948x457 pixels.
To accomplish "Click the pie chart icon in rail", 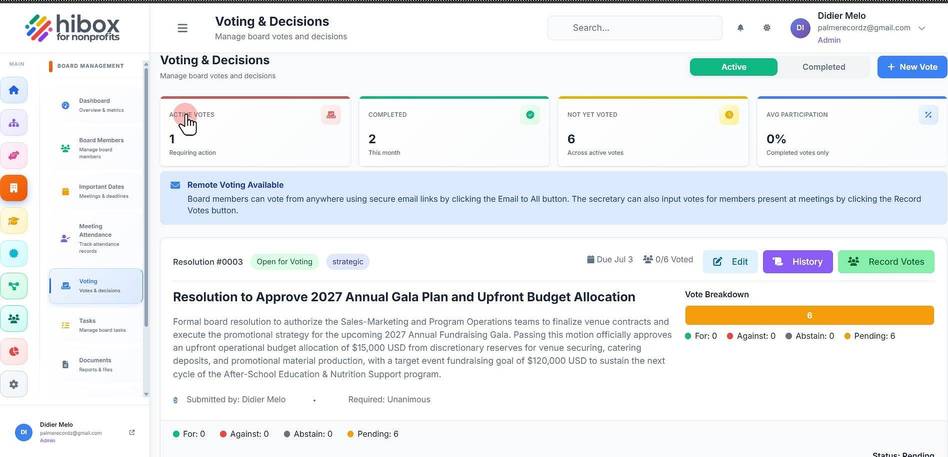I will coord(14,351).
